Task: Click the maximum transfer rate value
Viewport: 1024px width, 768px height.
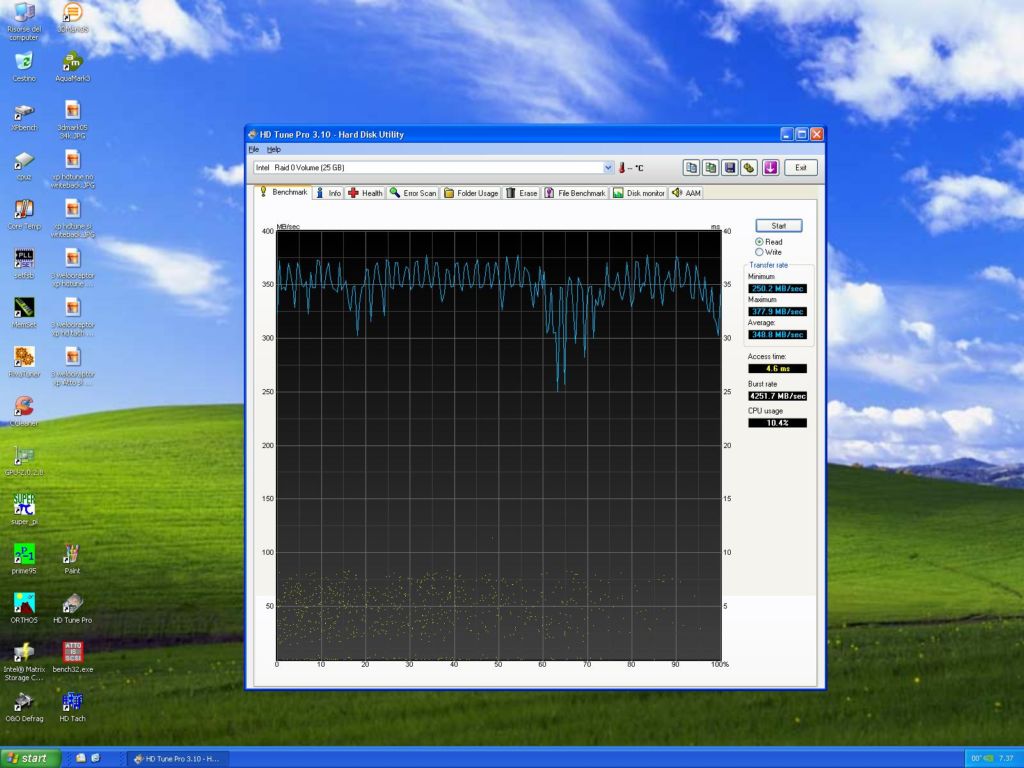Action: click(777, 312)
